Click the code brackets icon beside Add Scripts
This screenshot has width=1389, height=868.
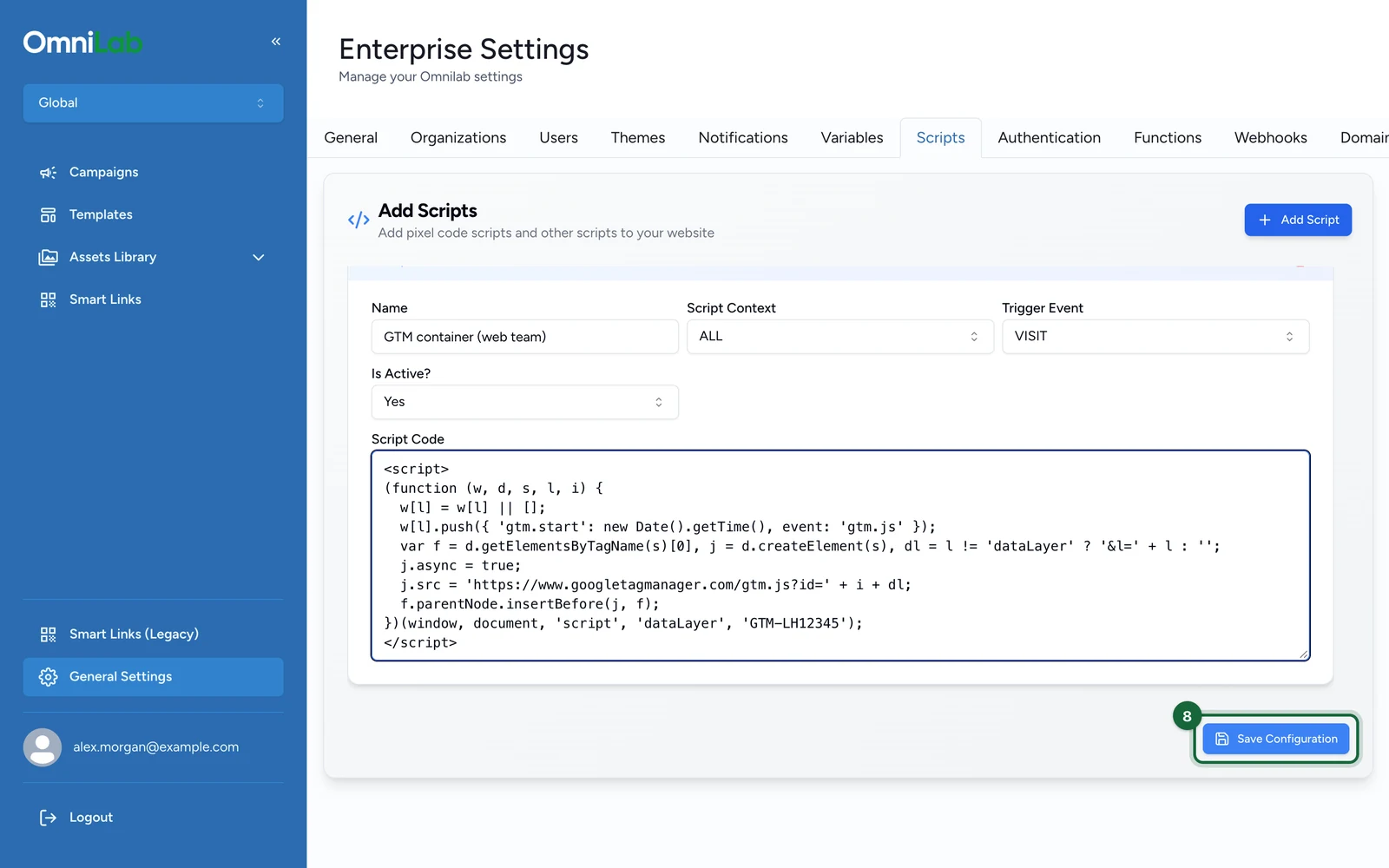point(359,220)
